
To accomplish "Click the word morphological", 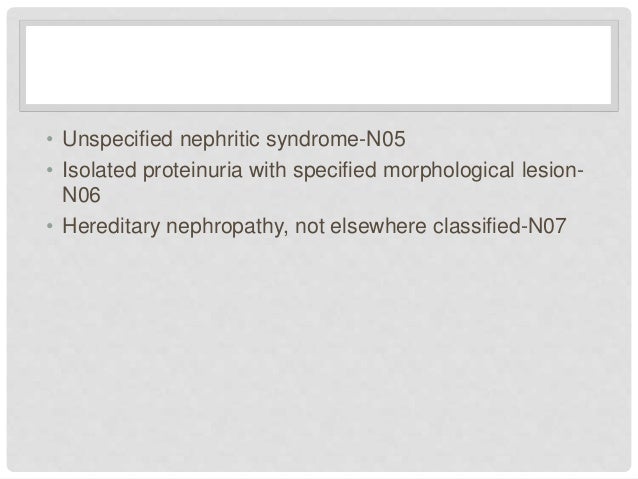I will (449, 171).
